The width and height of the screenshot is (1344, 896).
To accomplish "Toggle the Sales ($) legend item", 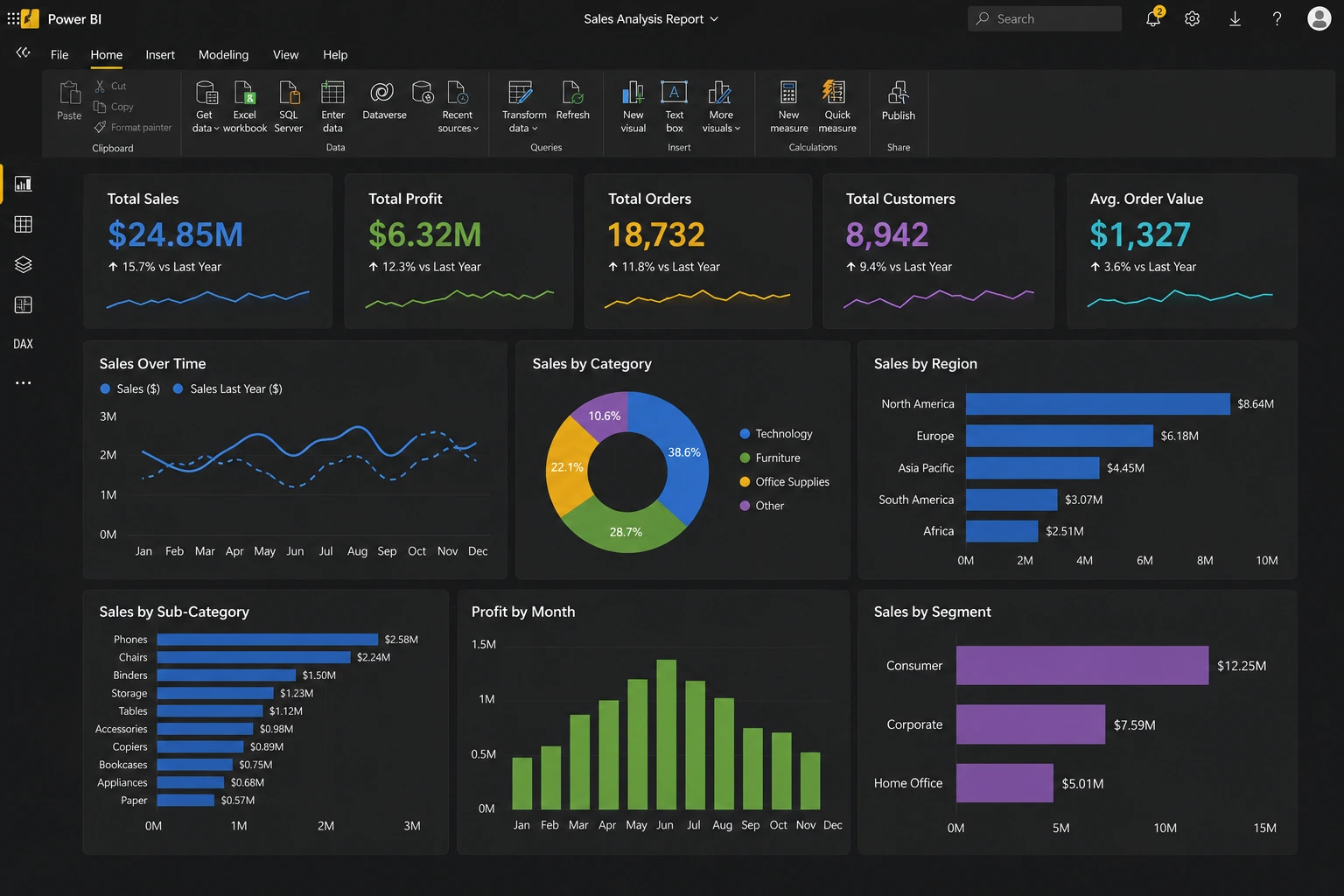I will point(130,388).
